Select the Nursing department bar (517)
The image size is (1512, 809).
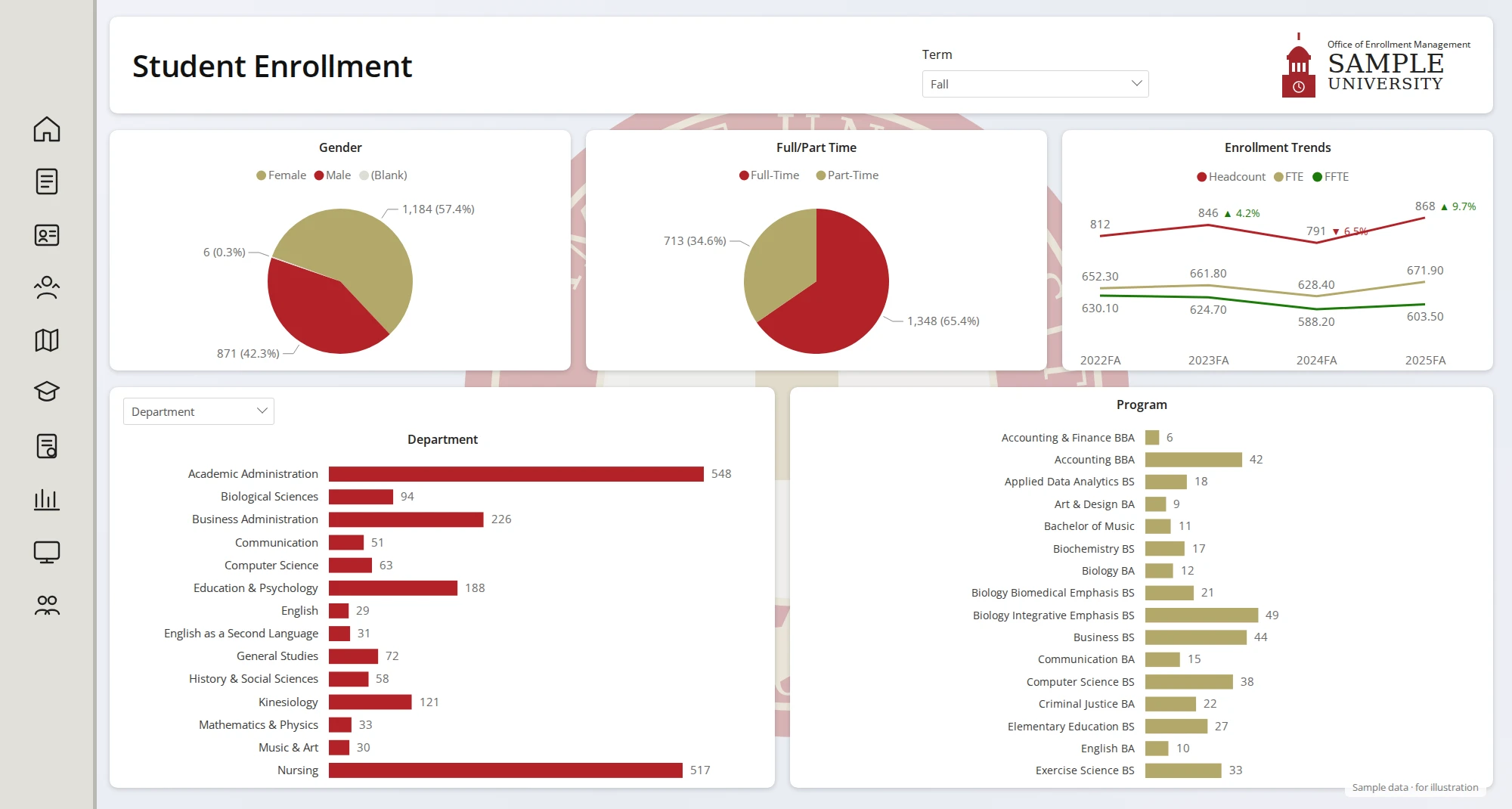pos(506,770)
